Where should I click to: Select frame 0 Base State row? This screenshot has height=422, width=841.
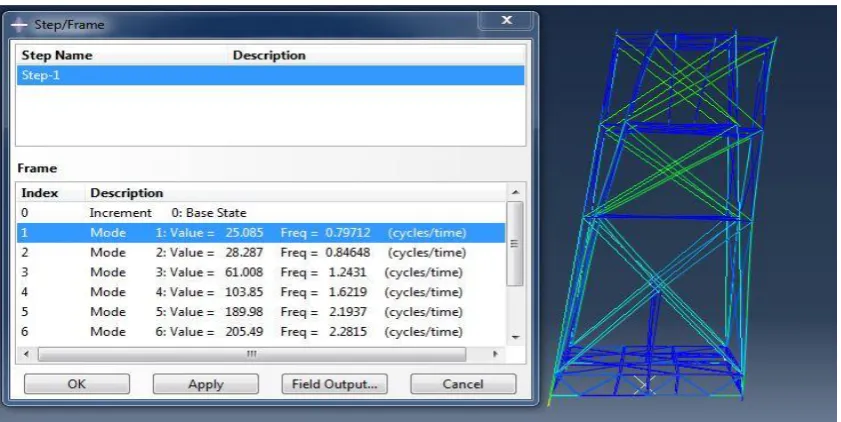coord(261,213)
